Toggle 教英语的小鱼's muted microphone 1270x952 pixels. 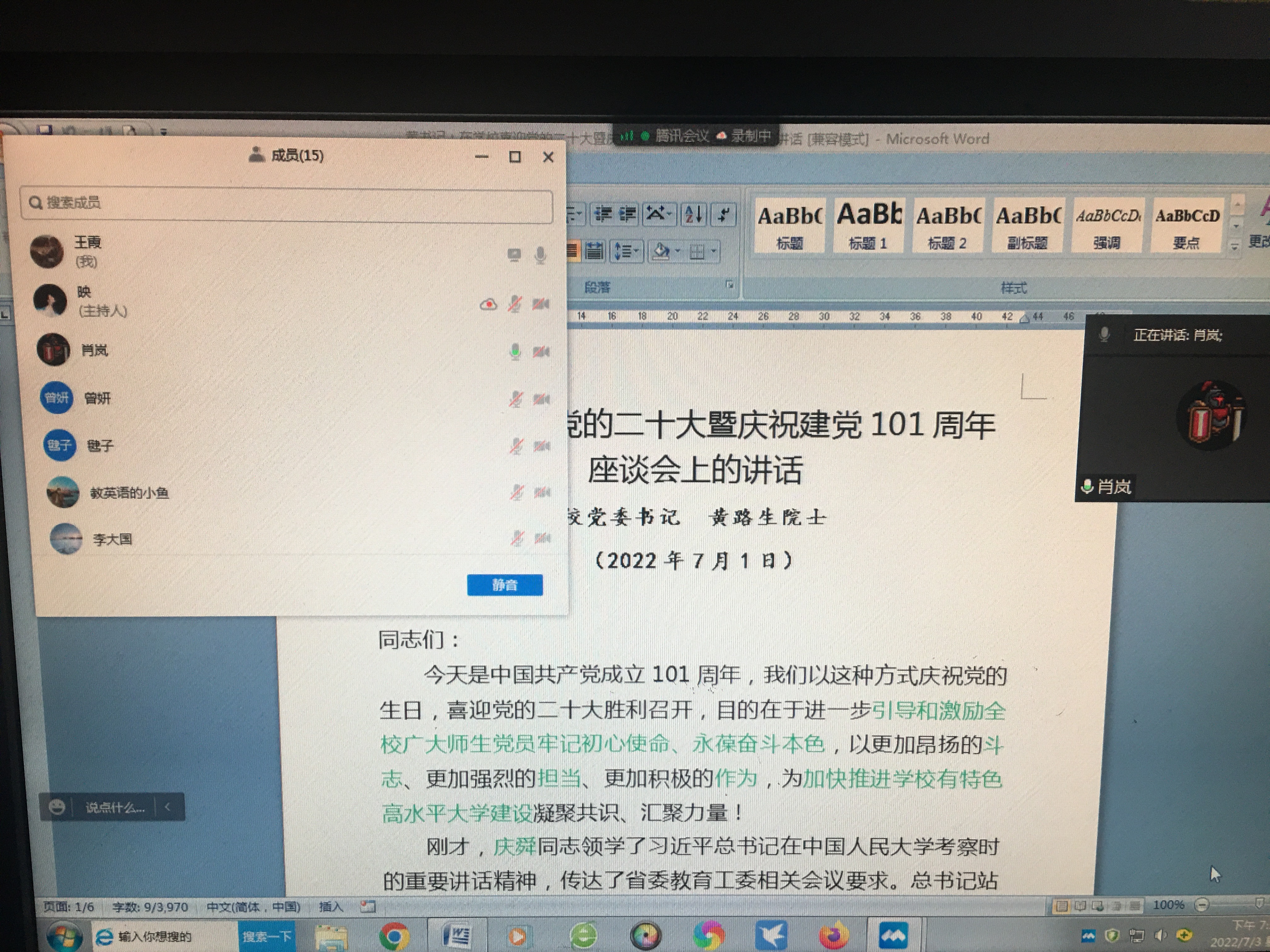tap(517, 492)
